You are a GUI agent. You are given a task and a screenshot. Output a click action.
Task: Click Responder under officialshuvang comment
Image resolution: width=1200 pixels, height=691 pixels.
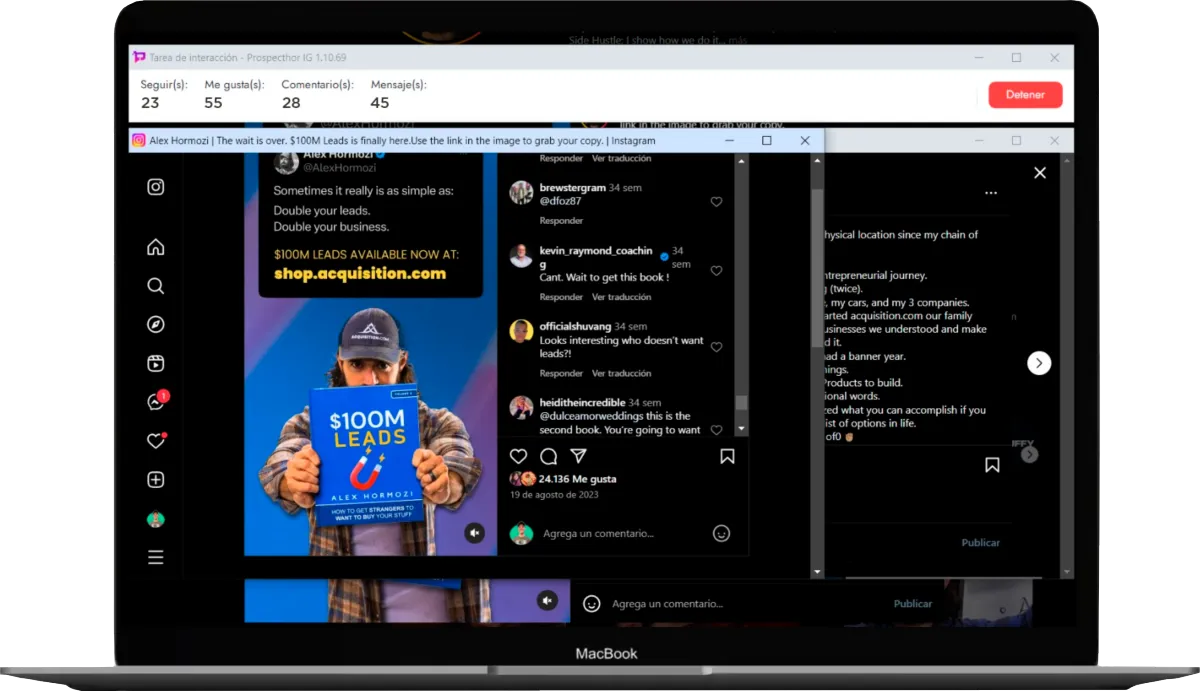pyautogui.click(x=561, y=373)
